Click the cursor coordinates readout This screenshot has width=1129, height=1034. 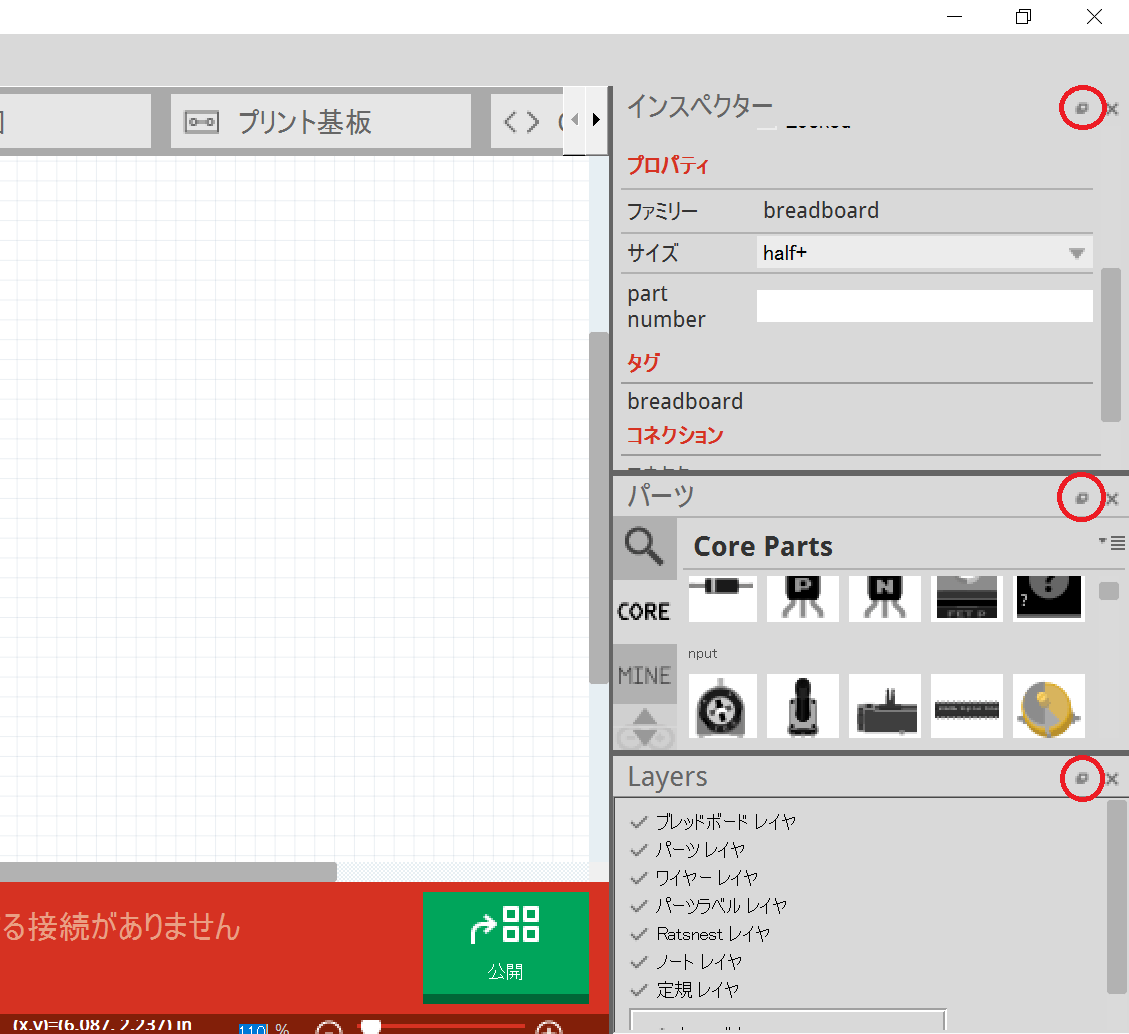[102, 1025]
